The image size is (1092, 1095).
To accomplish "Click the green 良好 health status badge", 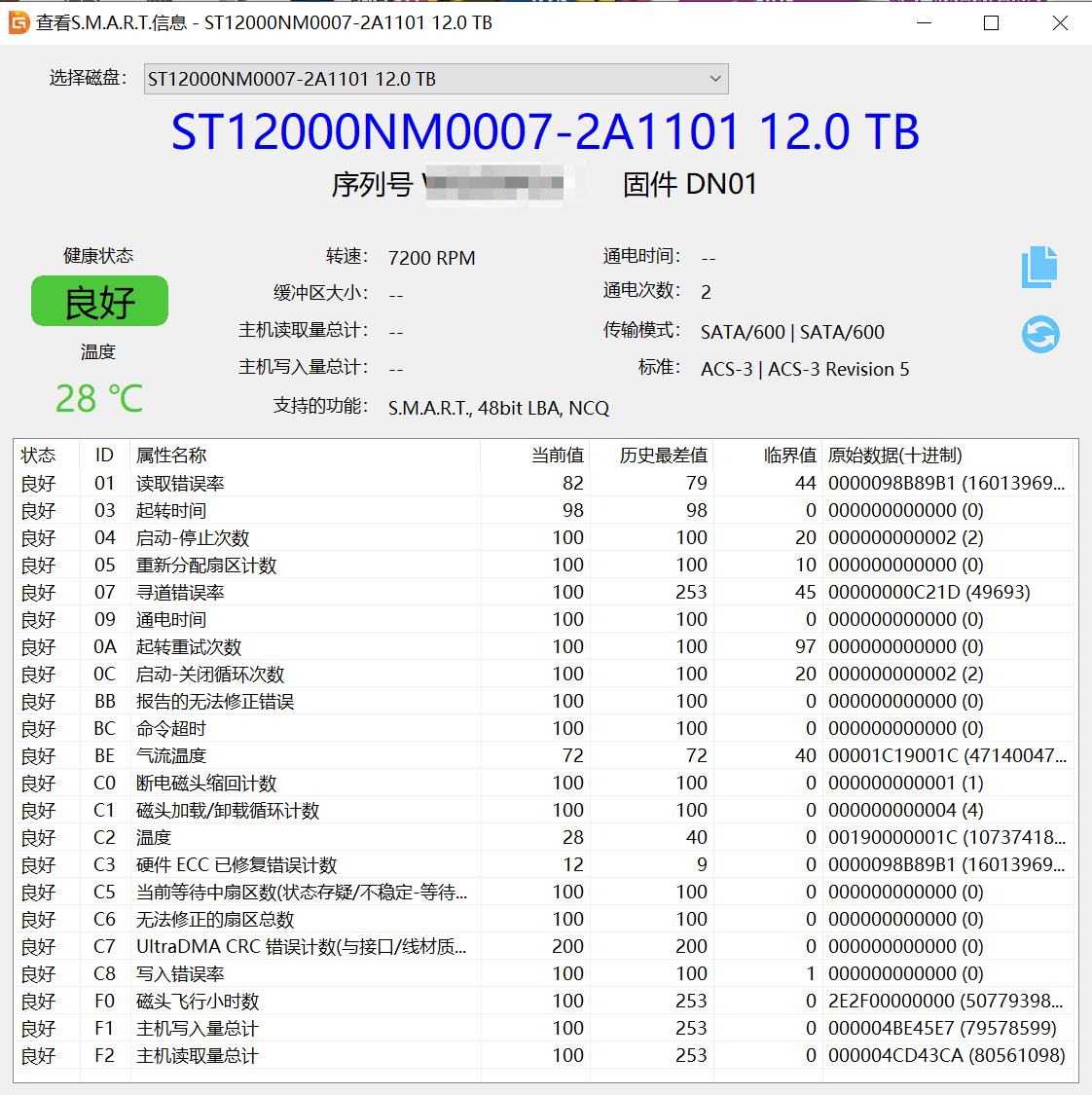I will click(x=100, y=302).
